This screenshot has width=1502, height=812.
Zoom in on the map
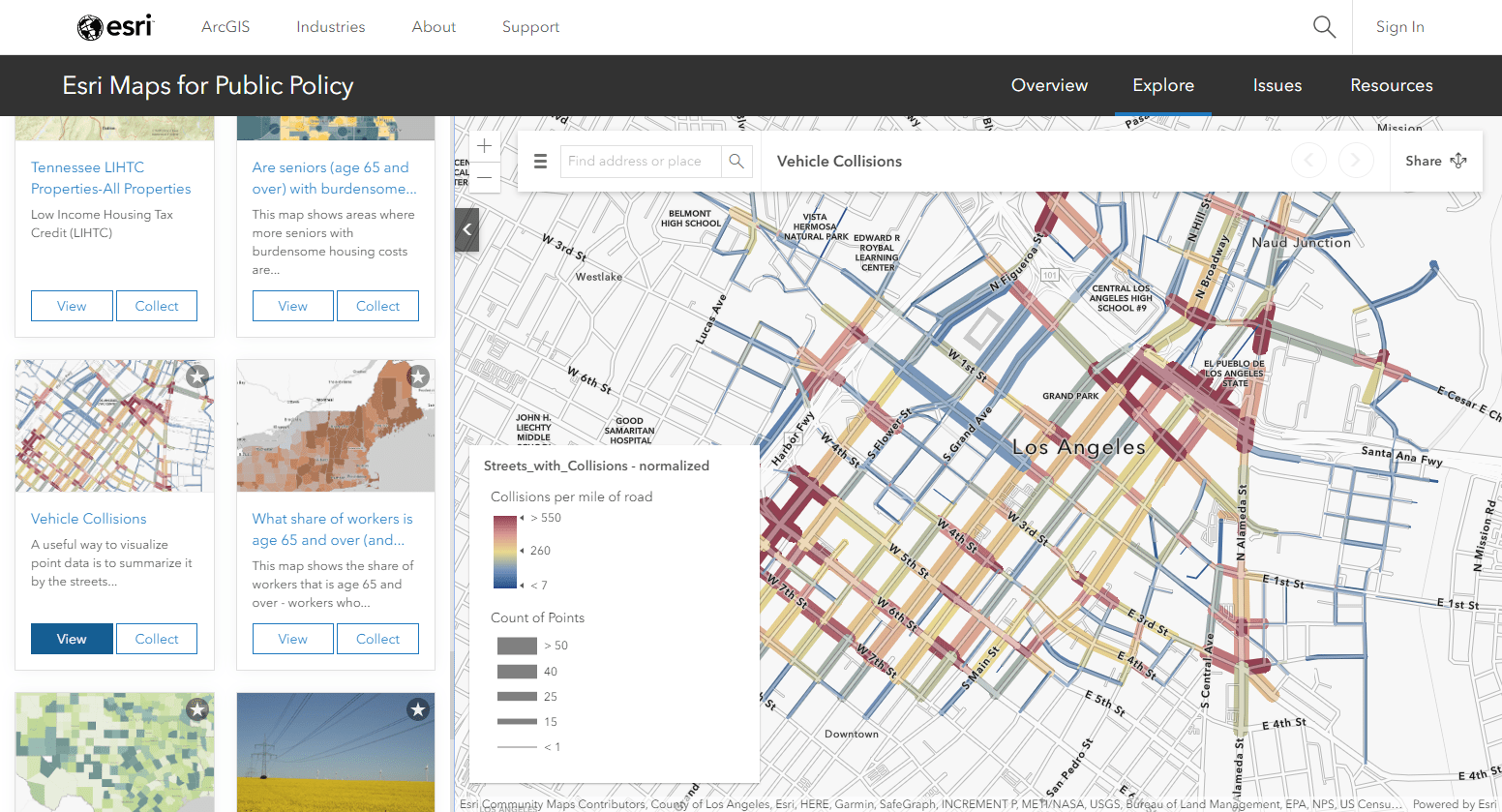coord(485,146)
